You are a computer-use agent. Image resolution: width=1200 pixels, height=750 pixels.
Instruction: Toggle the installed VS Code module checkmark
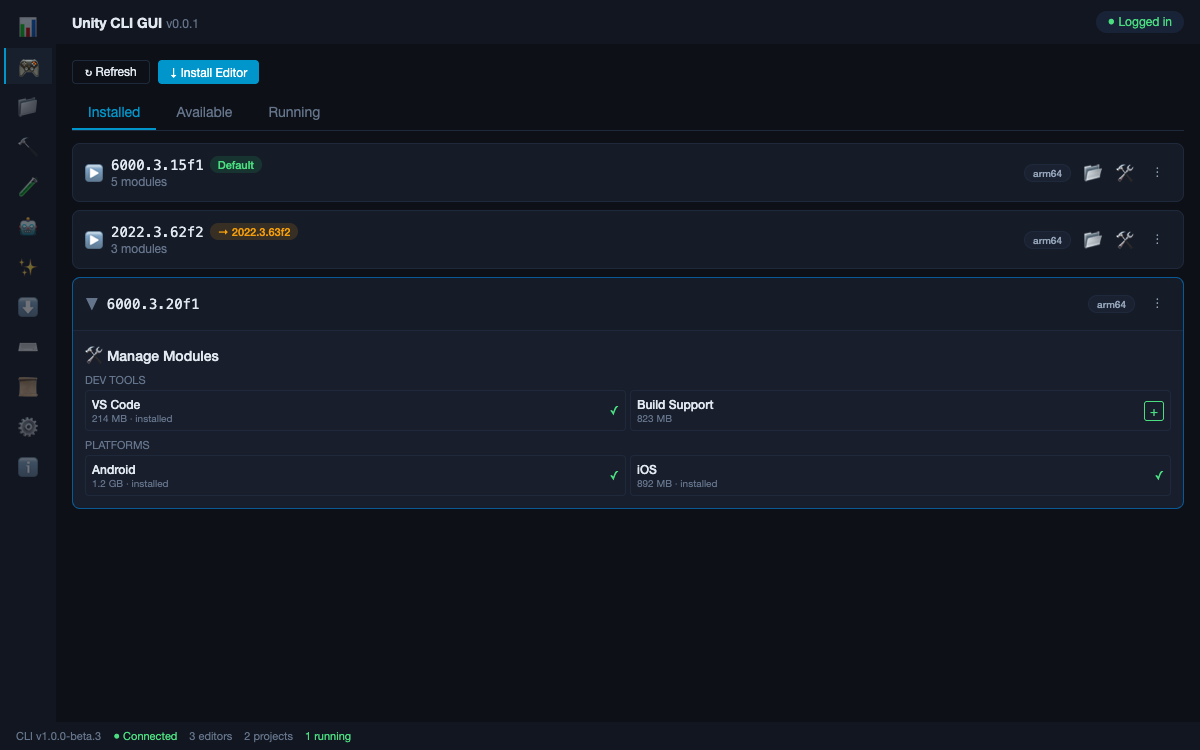coord(614,411)
